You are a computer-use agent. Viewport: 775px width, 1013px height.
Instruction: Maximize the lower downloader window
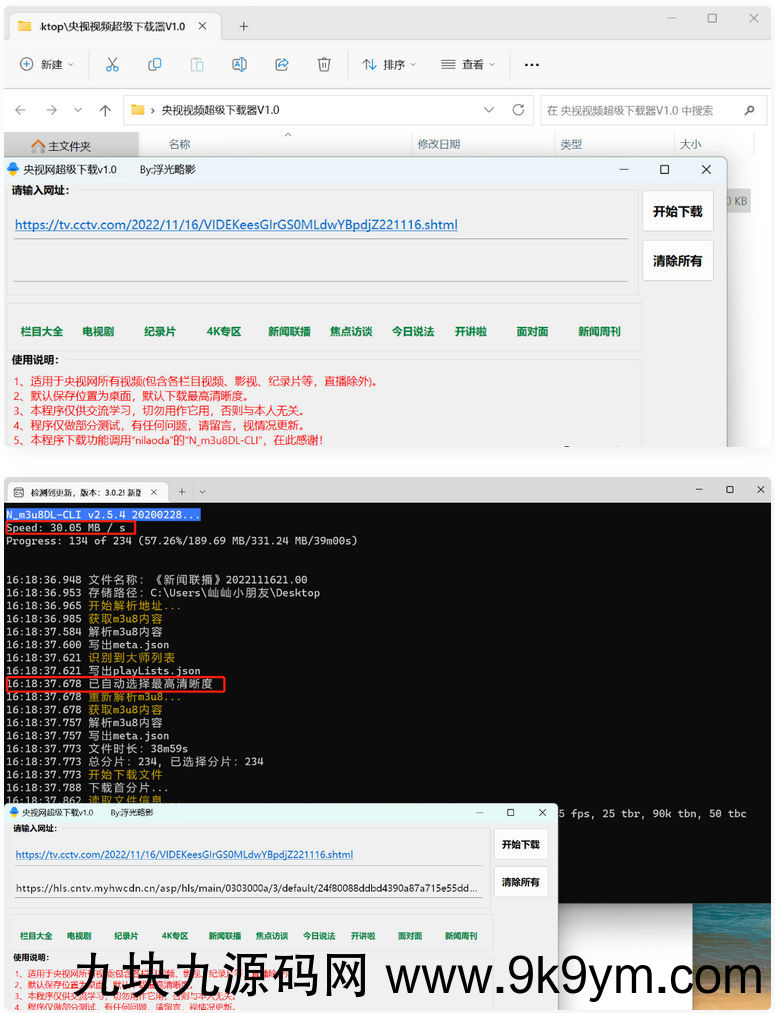point(510,812)
